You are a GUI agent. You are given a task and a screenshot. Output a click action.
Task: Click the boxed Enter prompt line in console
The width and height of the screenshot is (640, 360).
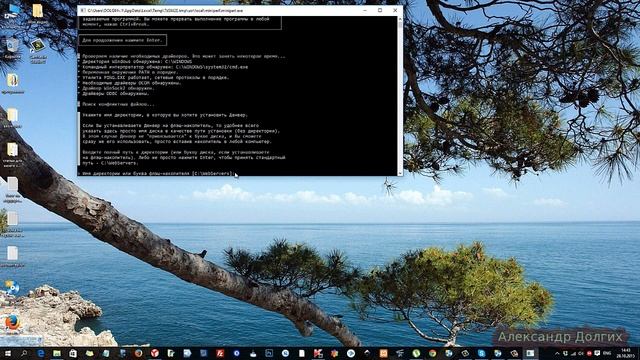coord(122,40)
